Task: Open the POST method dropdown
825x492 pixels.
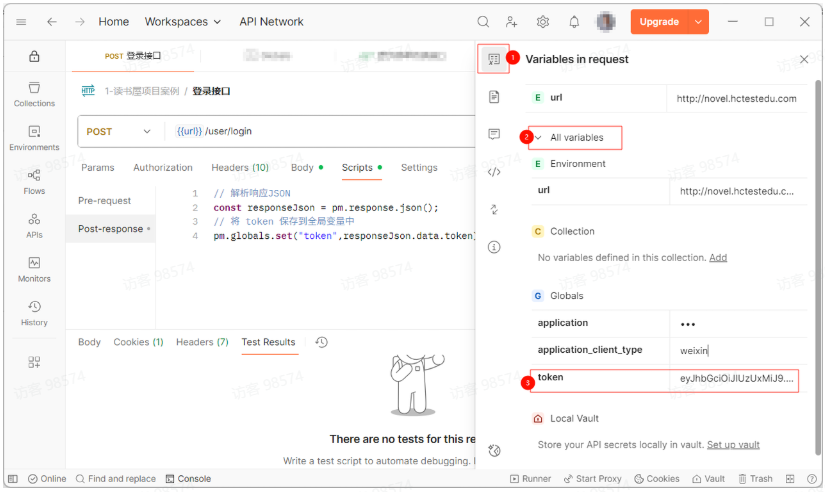Action: (118, 131)
